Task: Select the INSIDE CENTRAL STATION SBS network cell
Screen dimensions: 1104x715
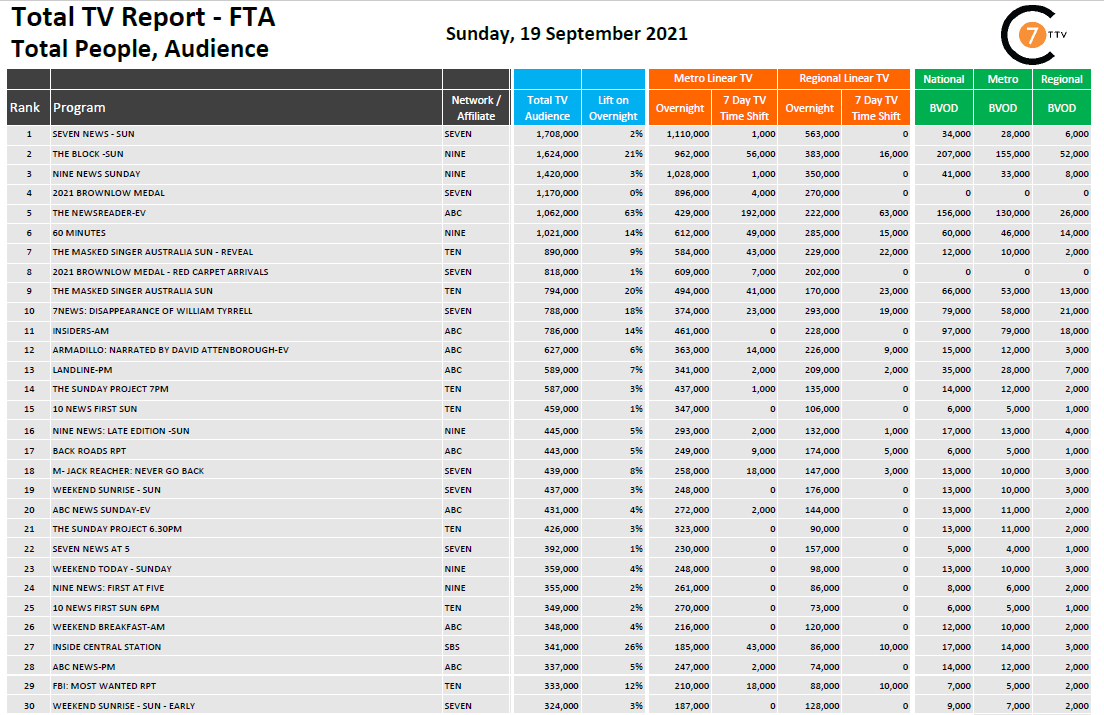Action: click(x=453, y=647)
